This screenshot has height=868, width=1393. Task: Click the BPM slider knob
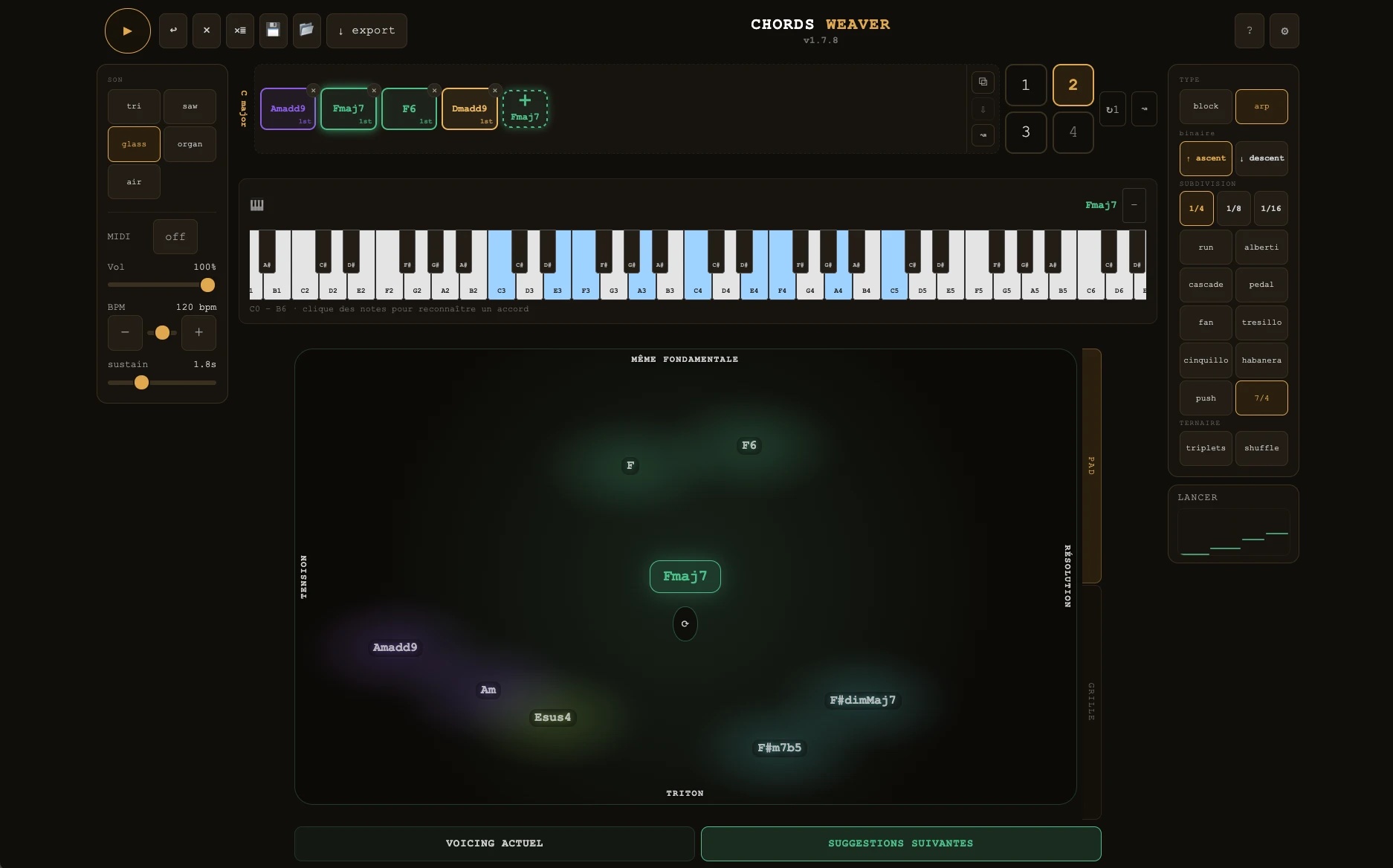(162, 333)
